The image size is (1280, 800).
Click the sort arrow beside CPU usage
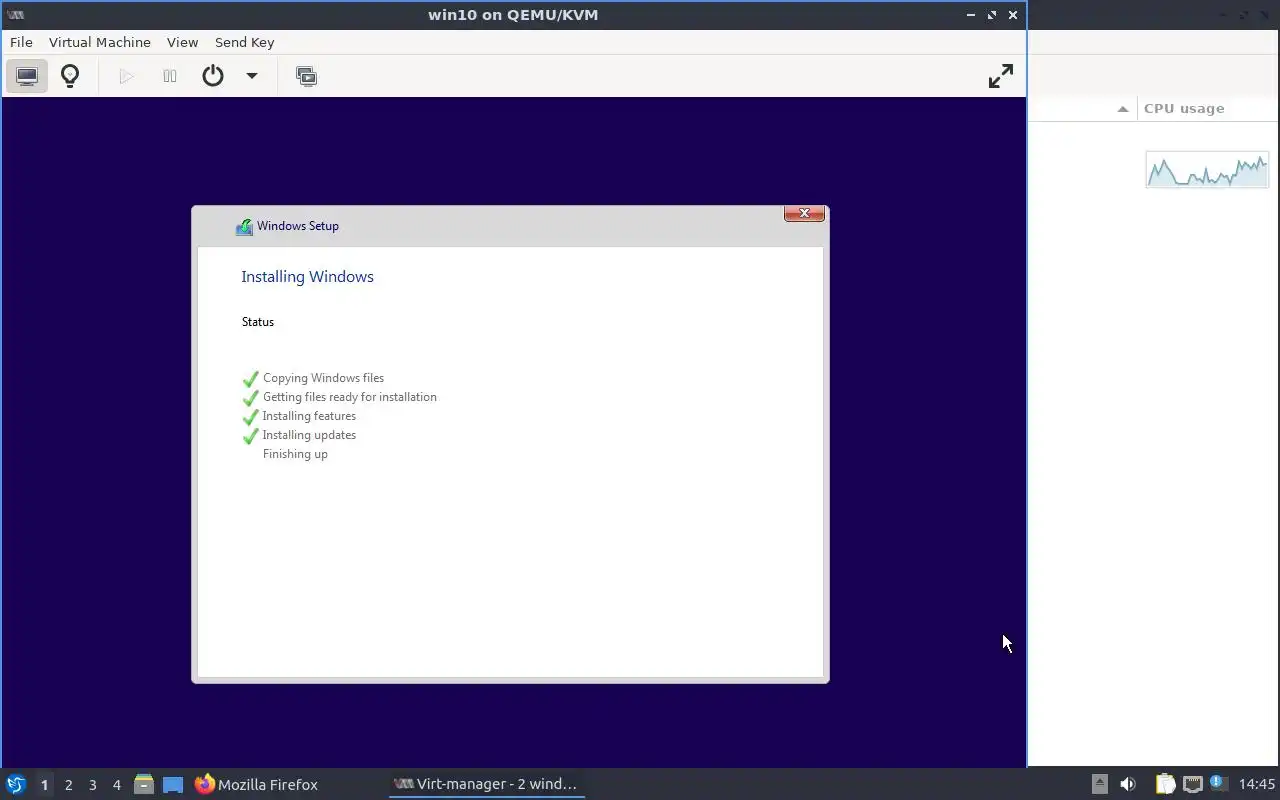(x=1123, y=109)
